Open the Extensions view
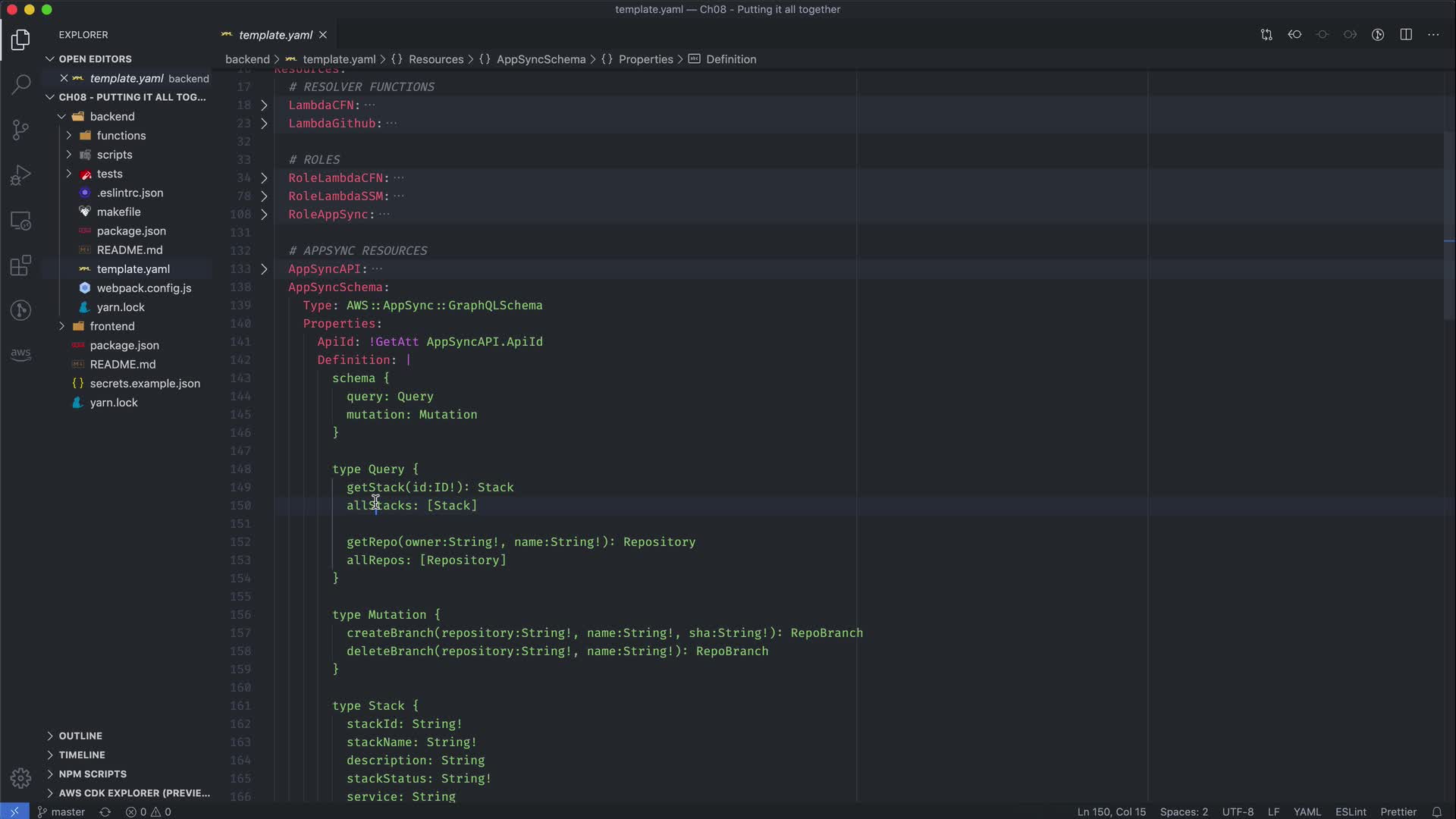1456x819 pixels. coord(21,266)
